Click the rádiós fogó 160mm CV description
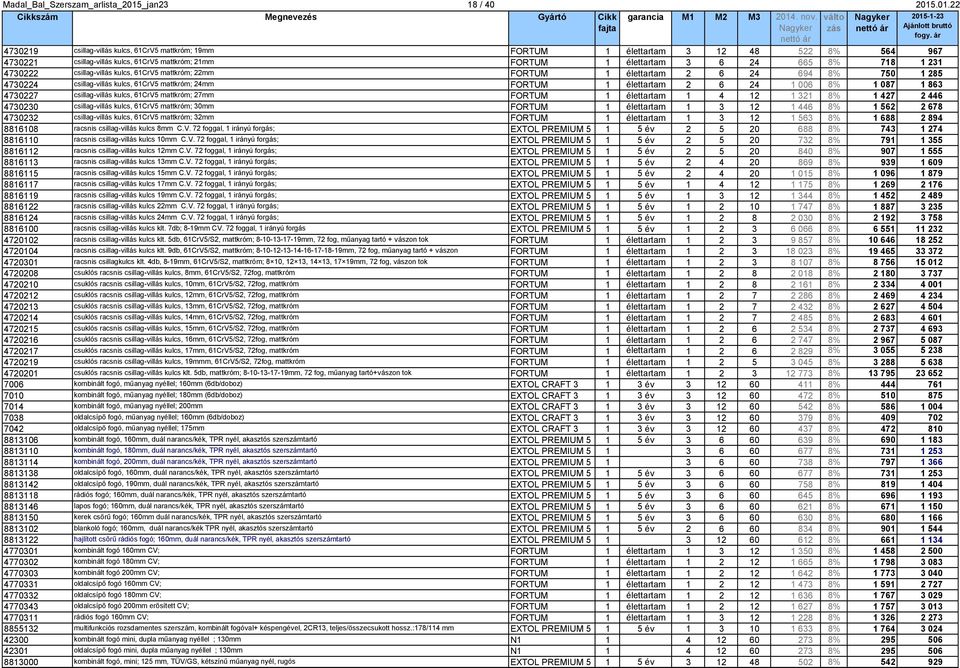The width and height of the screenshot is (960, 668). coord(111,617)
